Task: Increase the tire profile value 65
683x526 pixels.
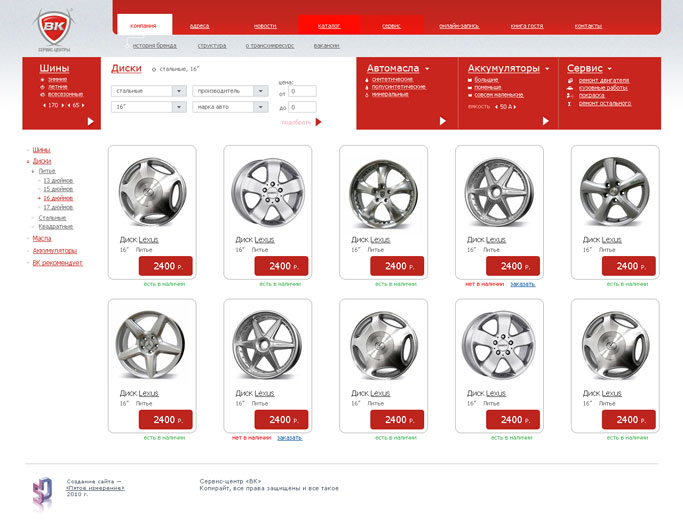Action: click(83, 105)
